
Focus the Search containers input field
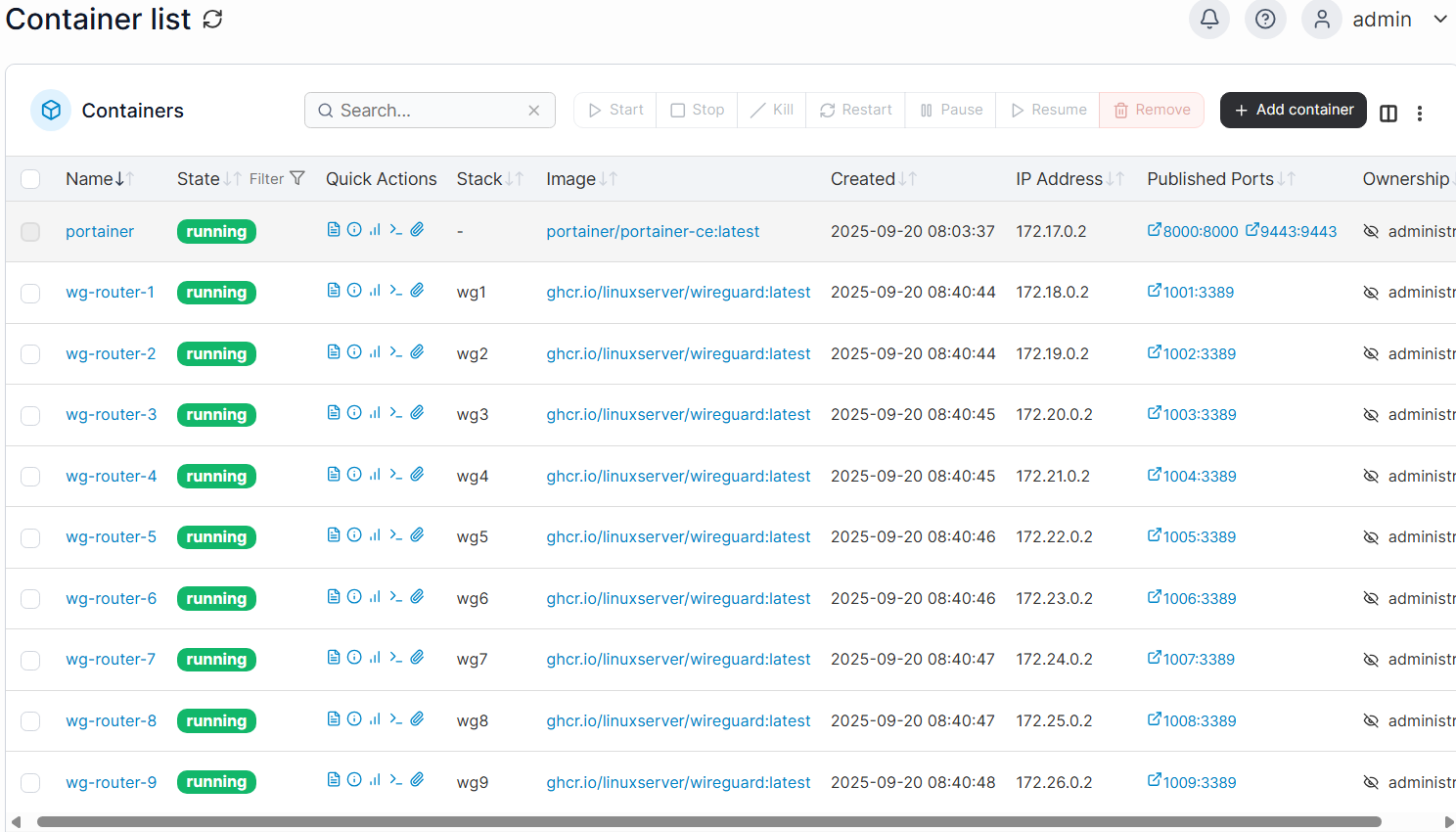pos(430,111)
